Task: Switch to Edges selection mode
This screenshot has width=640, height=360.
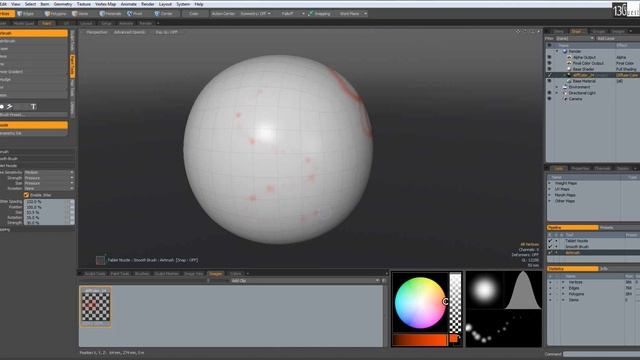Action: click(26, 13)
